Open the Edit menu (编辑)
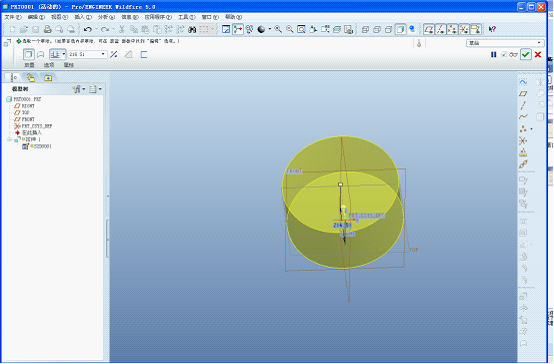 point(36,17)
